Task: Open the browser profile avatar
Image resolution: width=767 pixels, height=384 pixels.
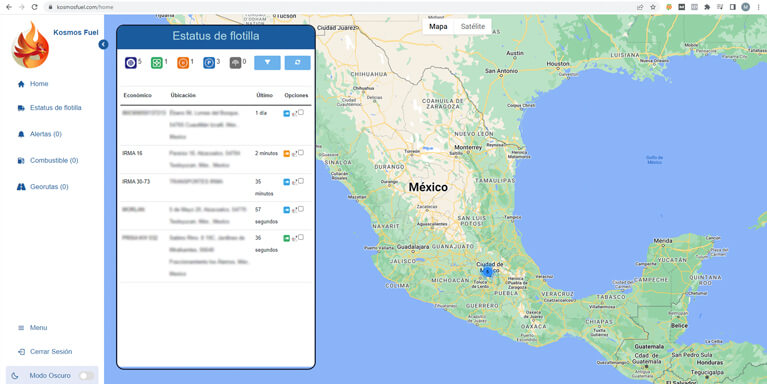Action: [745, 7]
